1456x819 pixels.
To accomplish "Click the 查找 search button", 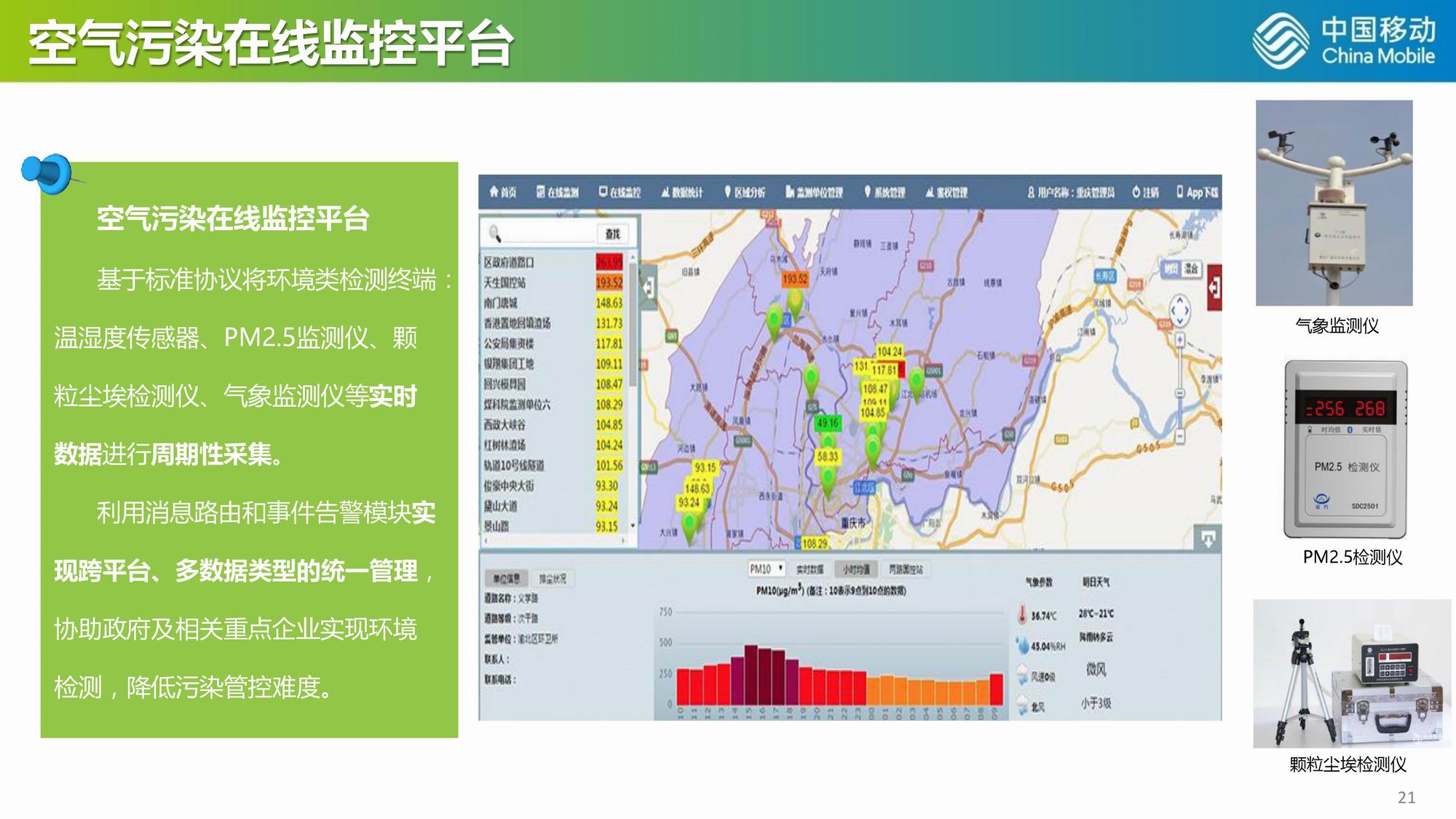I will (x=612, y=234).
